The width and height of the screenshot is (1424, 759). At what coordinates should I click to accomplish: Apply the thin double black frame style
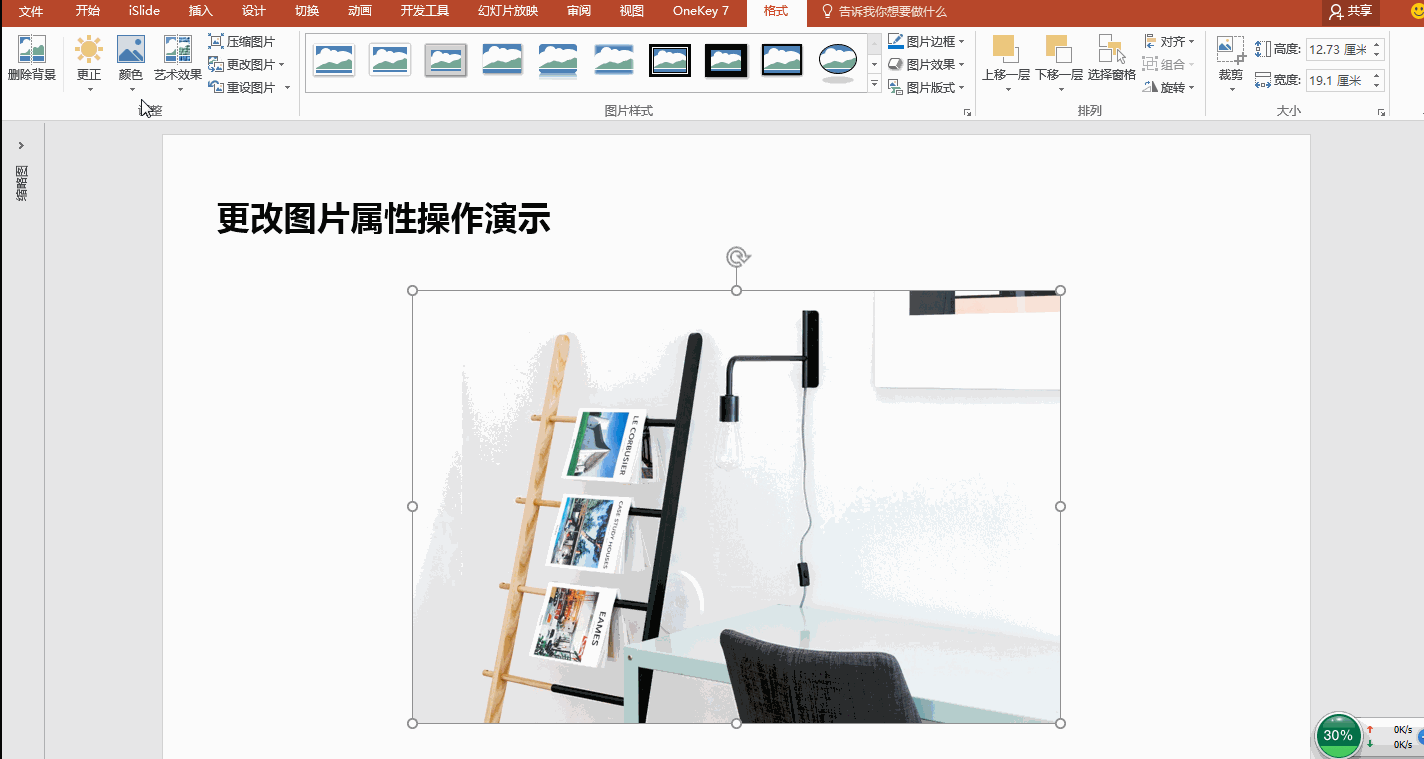[670, 60]
